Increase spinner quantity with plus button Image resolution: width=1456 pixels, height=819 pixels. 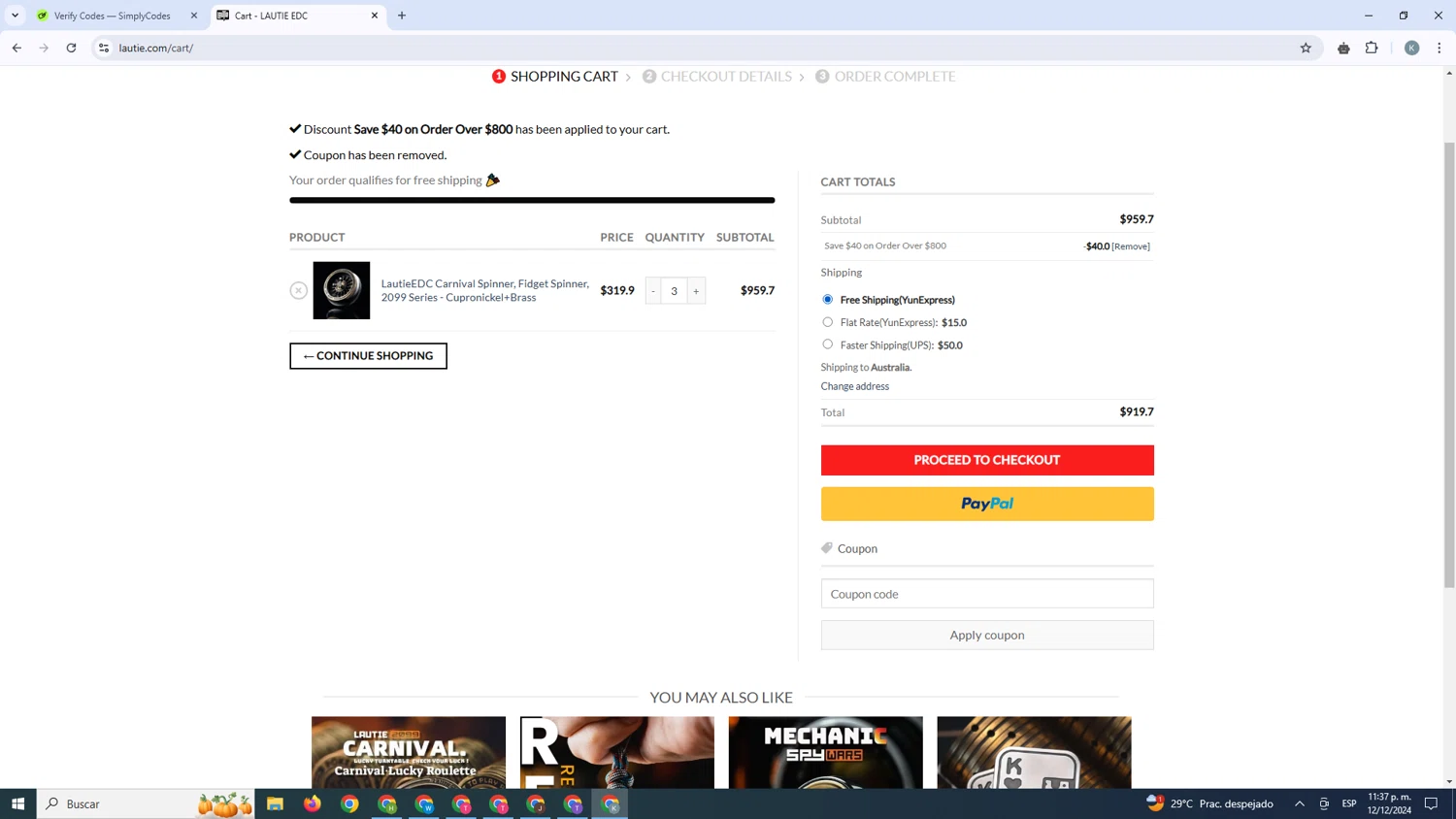[x=696, y=291]
